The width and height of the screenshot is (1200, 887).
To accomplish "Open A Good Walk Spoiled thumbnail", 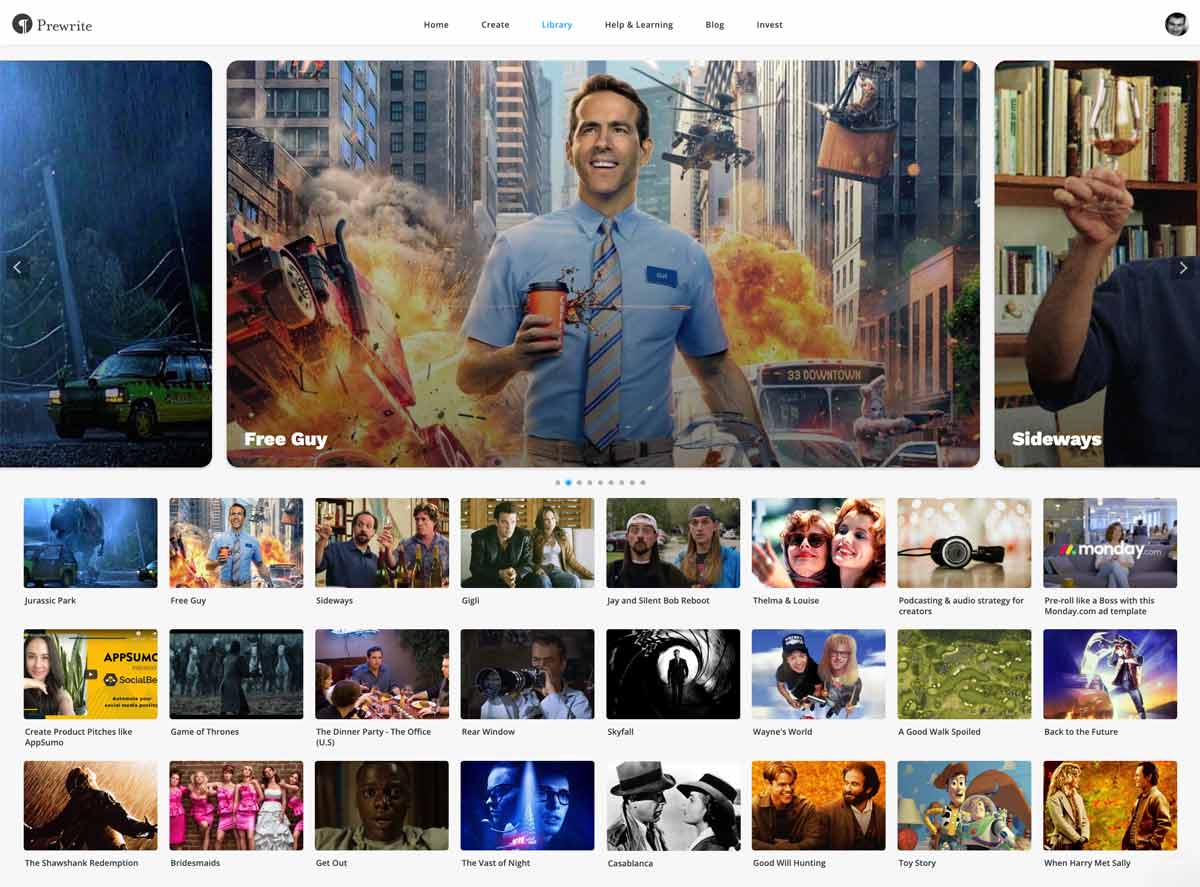I will [x=964, y=674].
